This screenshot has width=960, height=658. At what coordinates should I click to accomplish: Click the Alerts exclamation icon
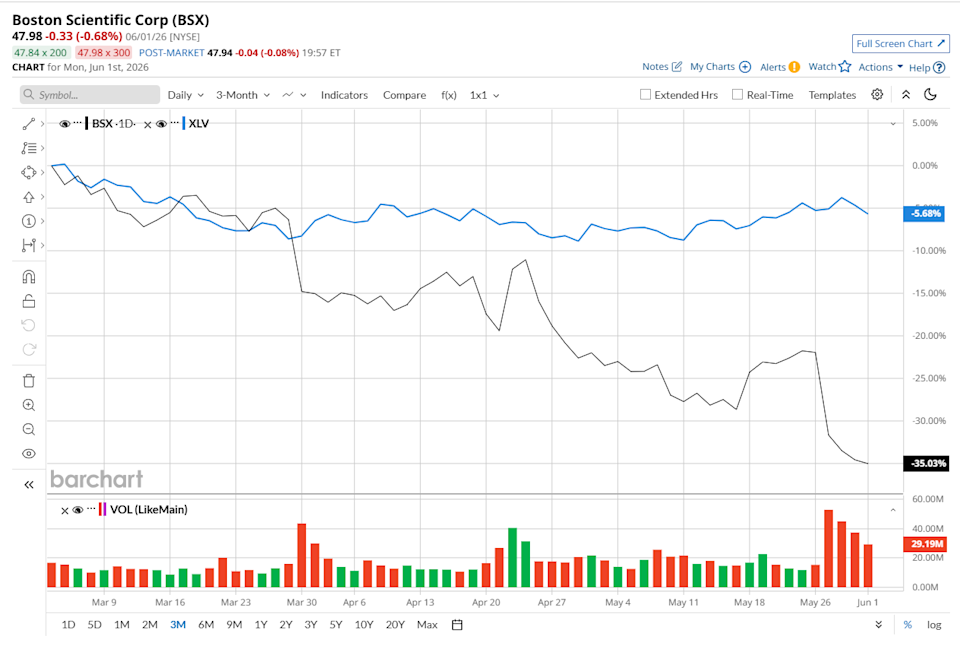click(793, 67)
